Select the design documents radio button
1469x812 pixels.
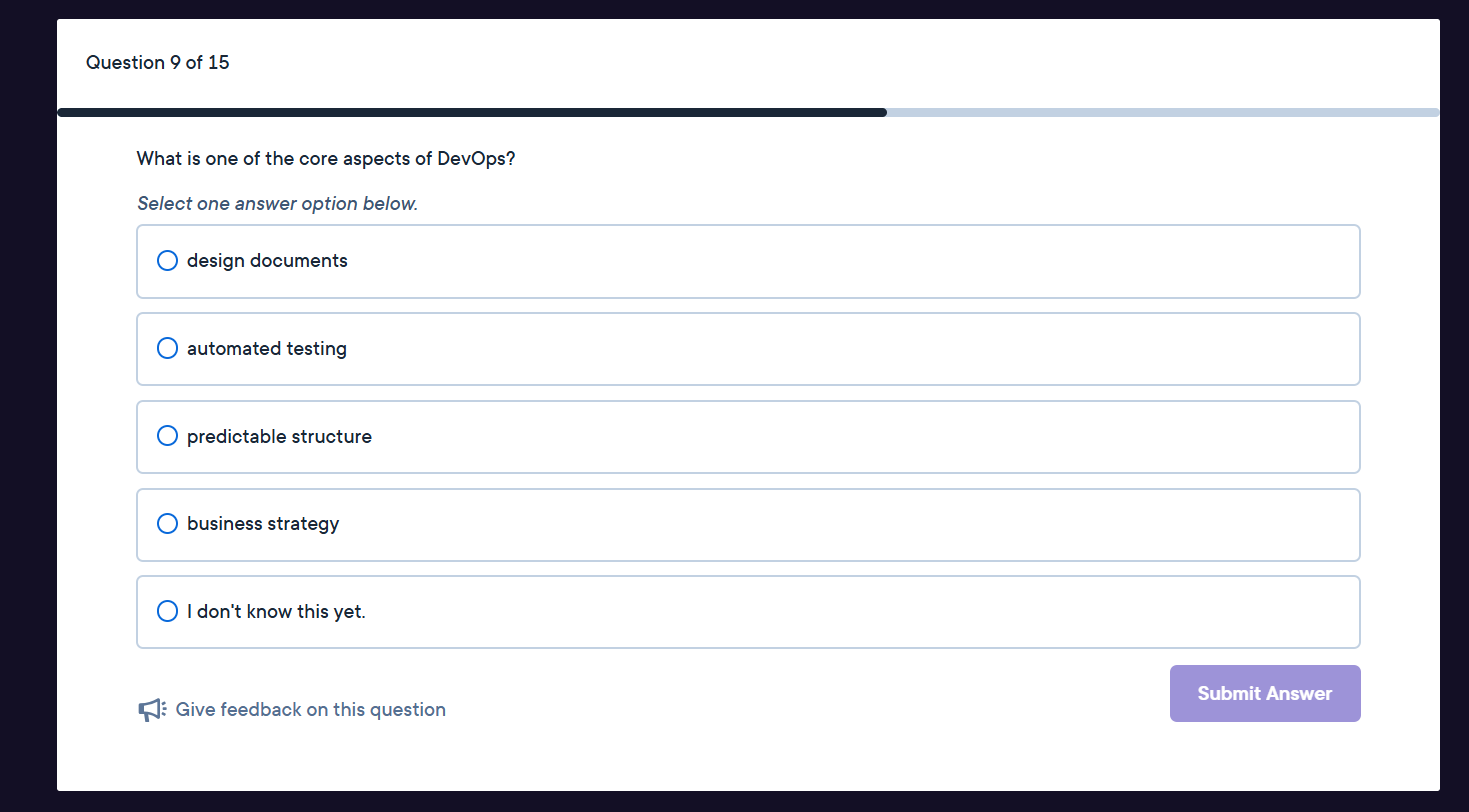click(168, 261)
